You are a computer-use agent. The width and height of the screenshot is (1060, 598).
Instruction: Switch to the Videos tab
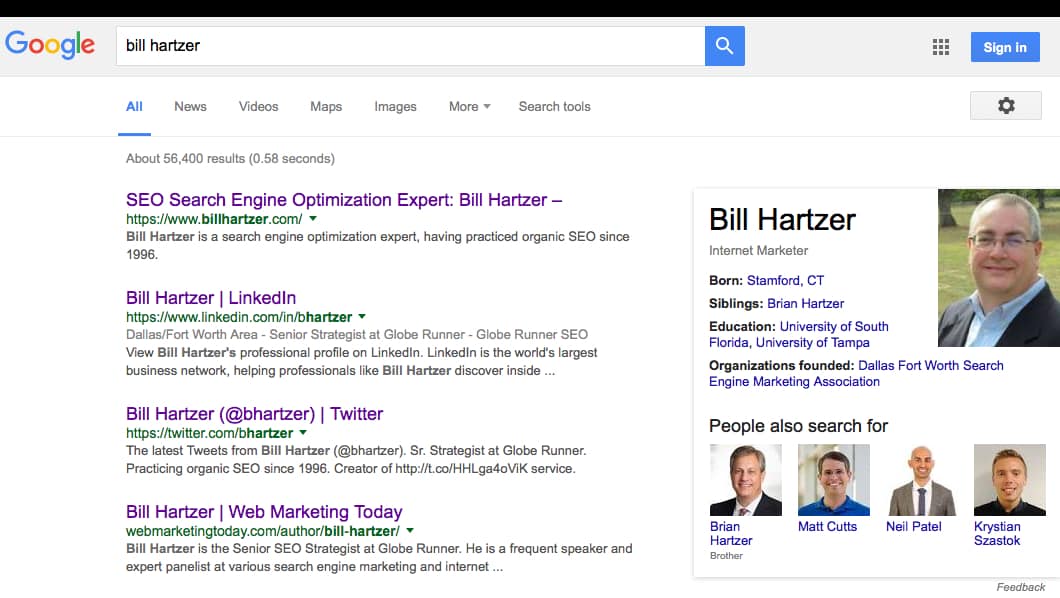click(x=258, y=107)
